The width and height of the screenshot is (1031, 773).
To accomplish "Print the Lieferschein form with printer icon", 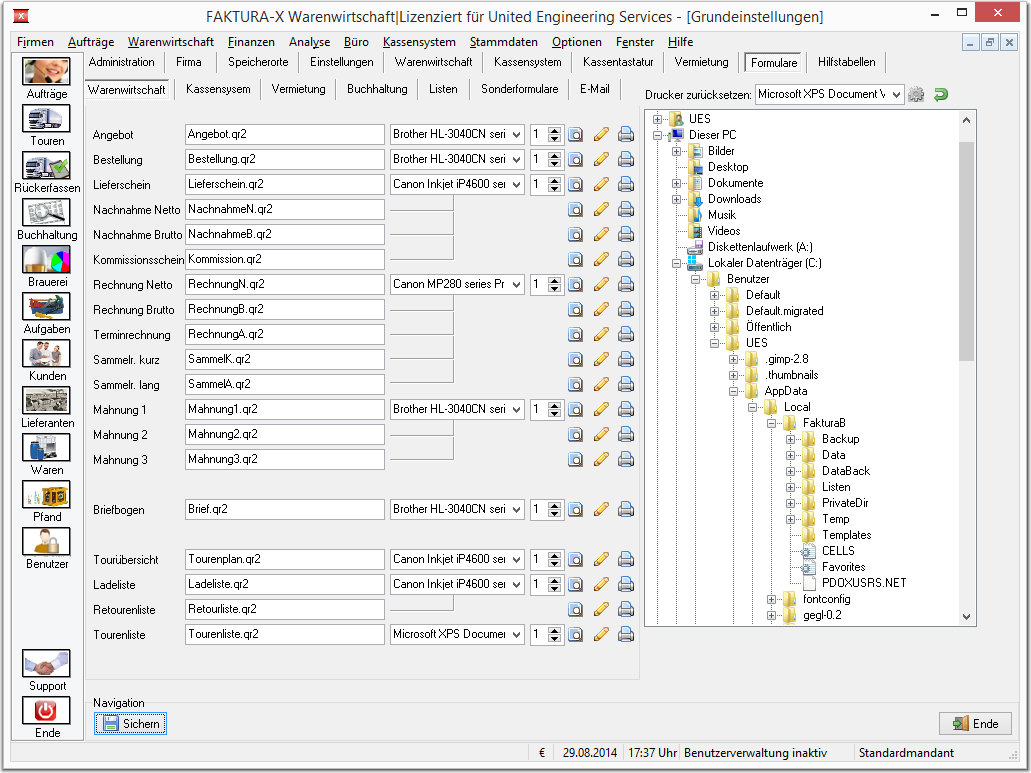I will click(626, 185).
